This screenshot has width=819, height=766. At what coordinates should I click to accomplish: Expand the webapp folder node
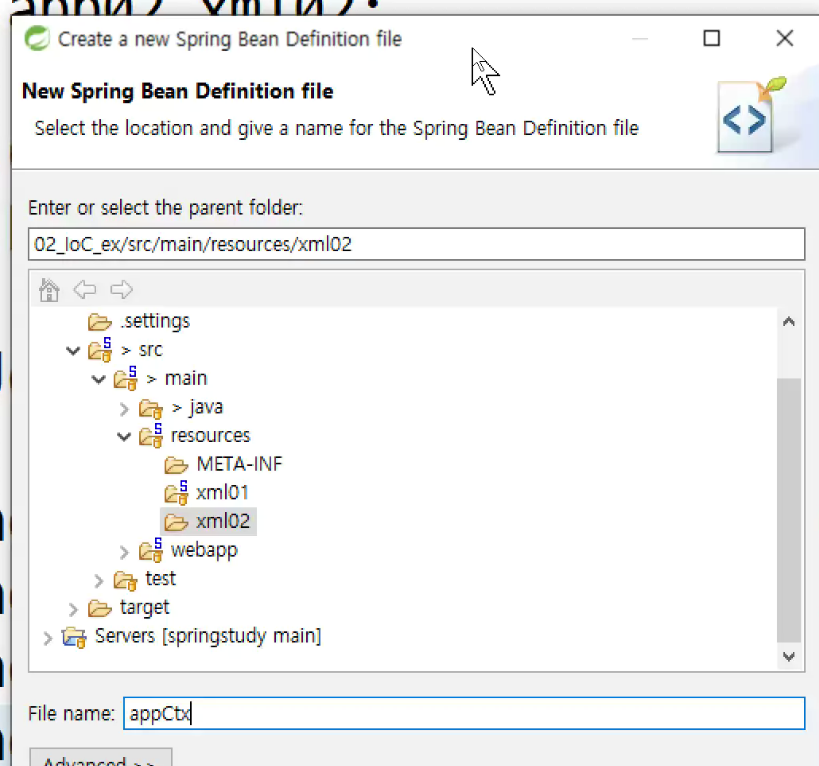click(124, 551)
